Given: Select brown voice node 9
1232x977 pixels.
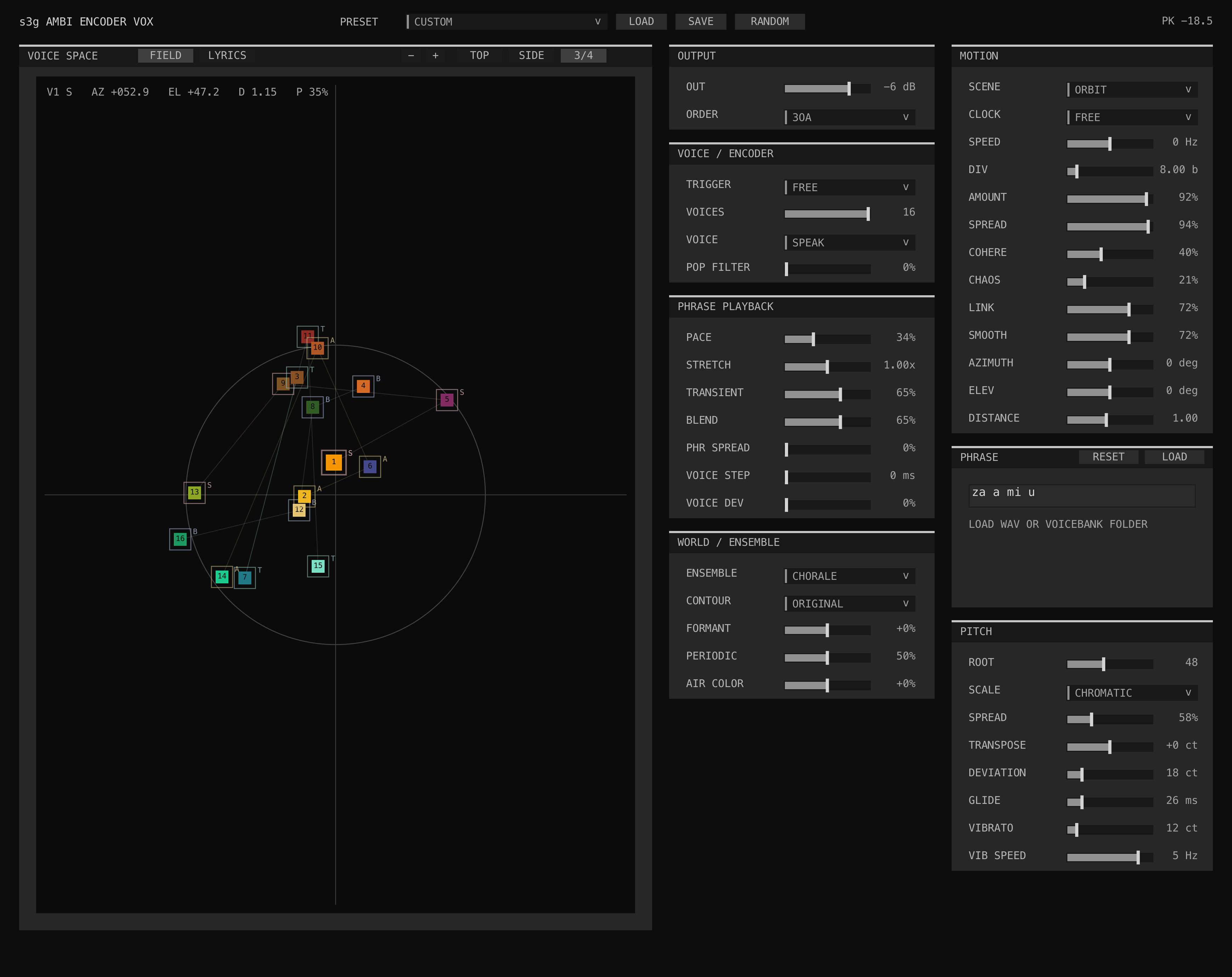Looking at the screenshot, I should pyautogui.click(x=283, y=384).
